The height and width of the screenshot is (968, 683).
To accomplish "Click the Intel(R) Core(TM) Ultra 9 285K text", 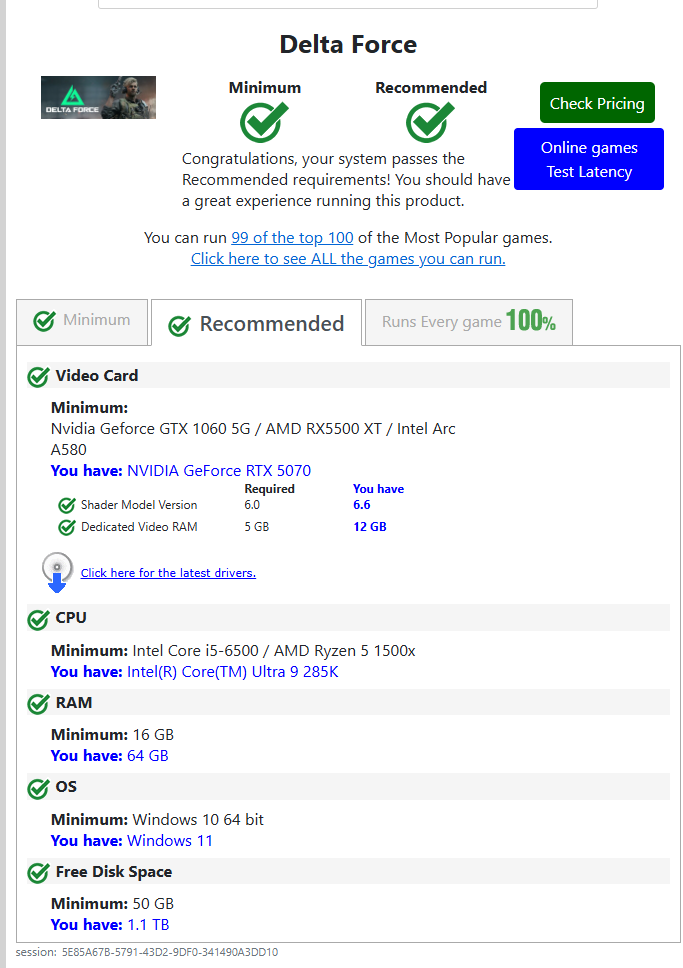I will 233,672.
